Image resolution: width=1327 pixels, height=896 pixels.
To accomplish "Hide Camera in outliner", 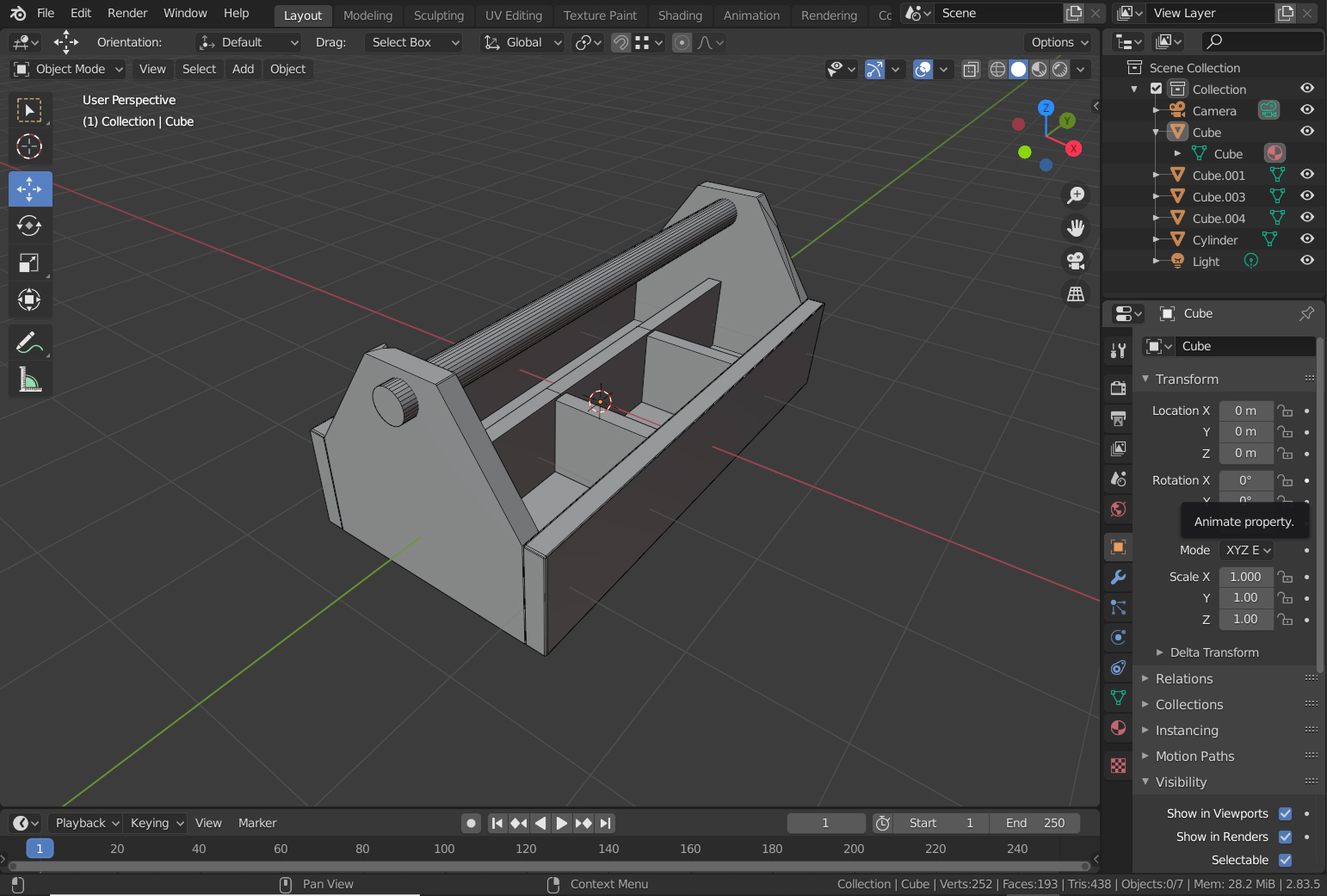I will [x=1307, y=110].
